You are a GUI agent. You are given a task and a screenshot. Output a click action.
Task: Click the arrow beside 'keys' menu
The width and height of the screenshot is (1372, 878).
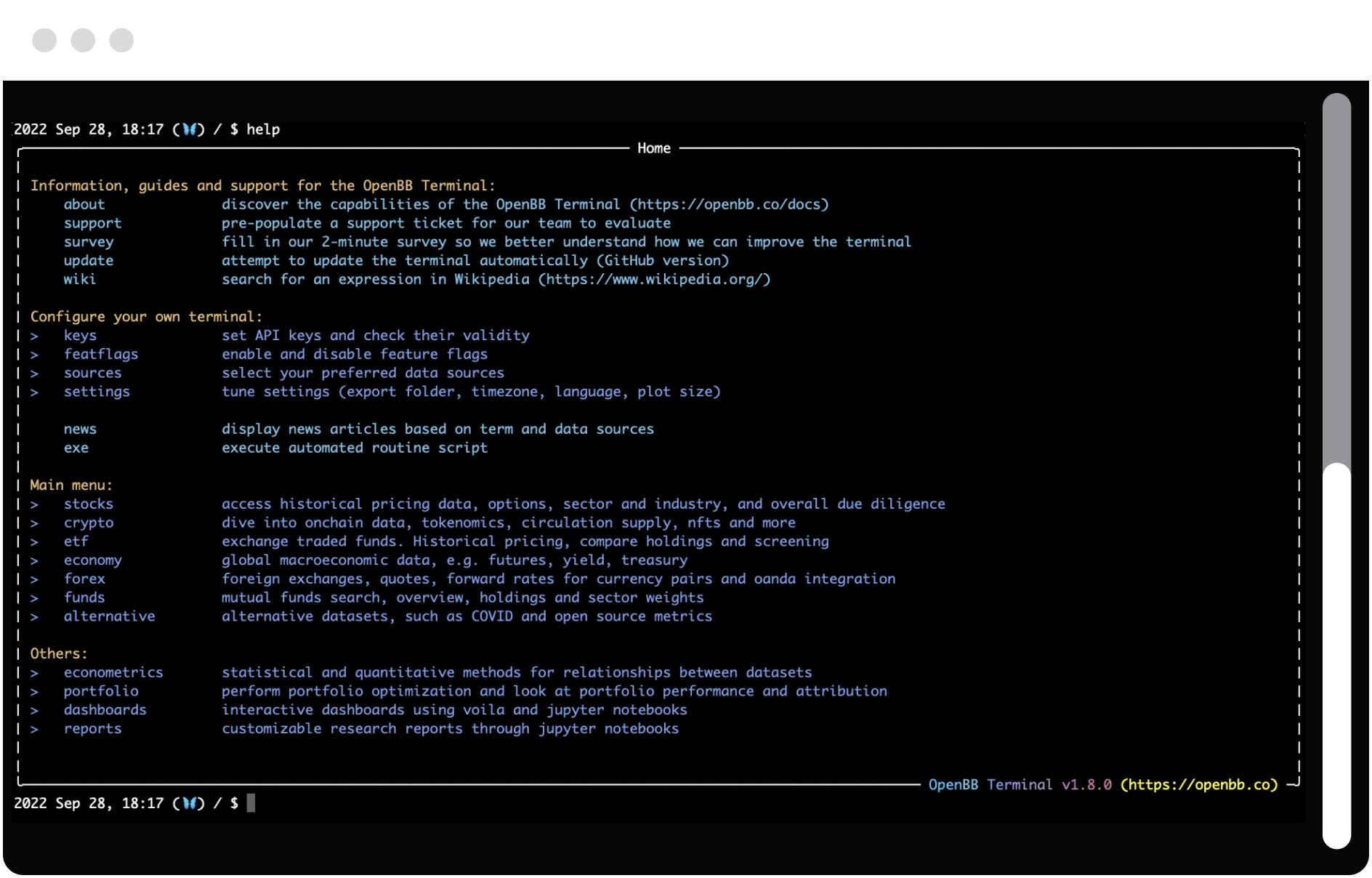[x=34, y=336]
